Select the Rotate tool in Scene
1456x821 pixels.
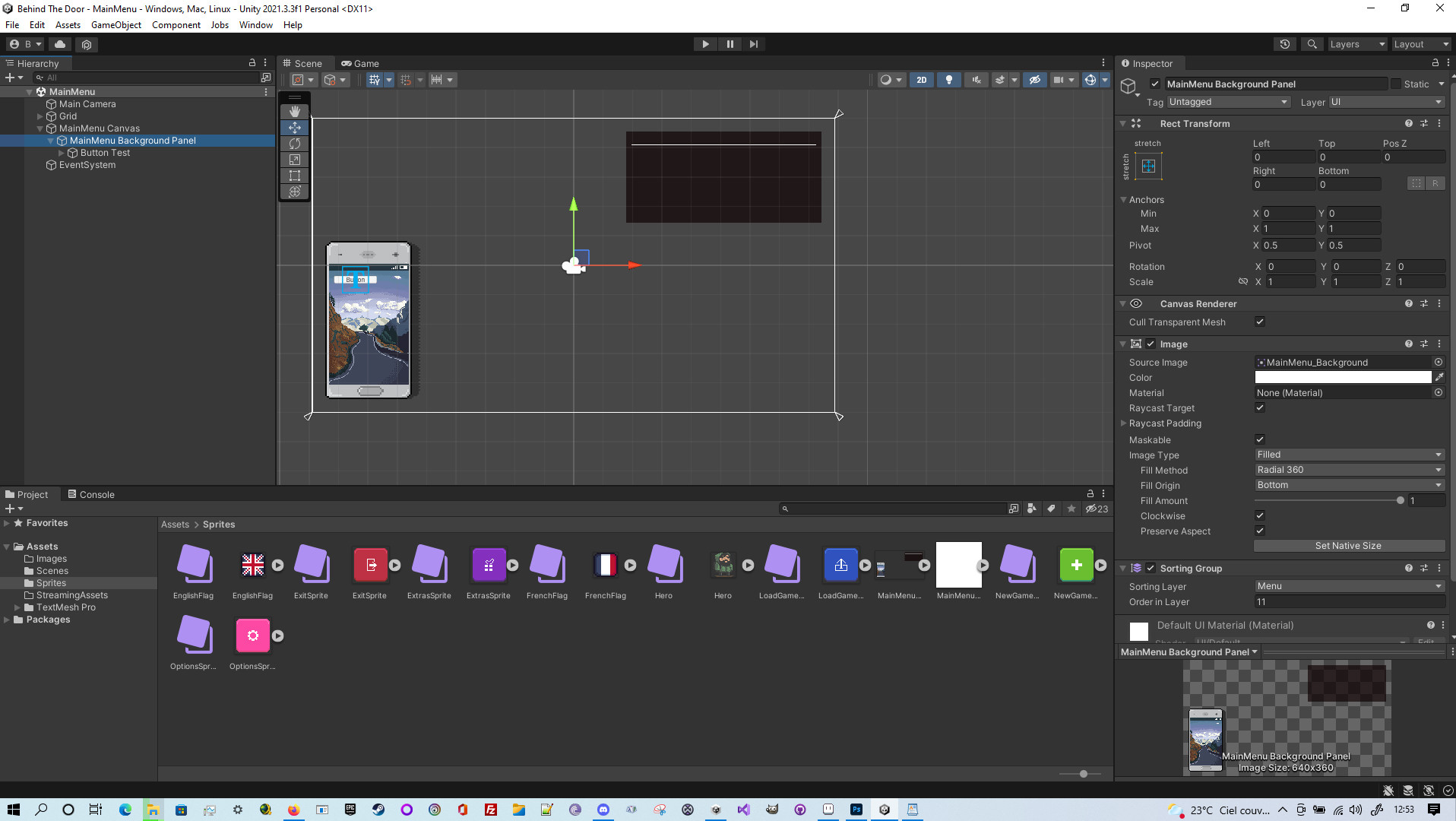coord(295,144)
